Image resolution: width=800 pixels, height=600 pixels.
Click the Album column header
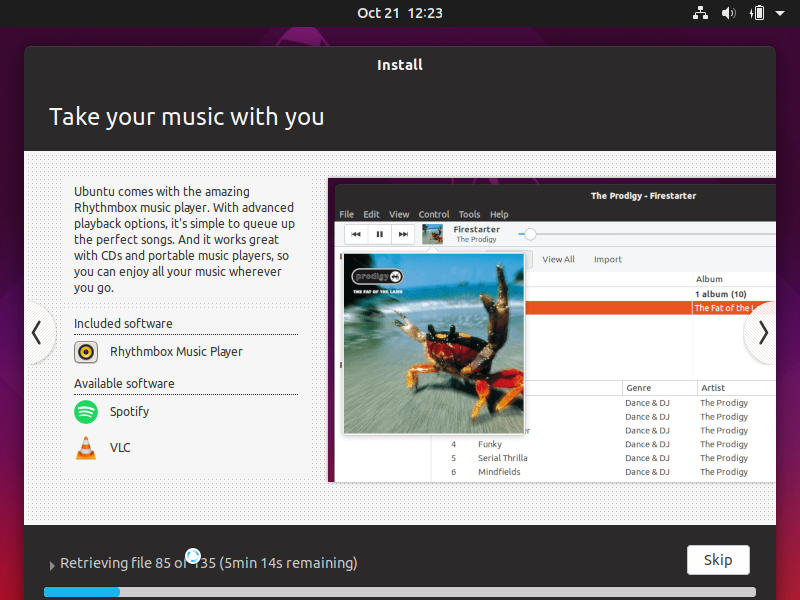734,279
